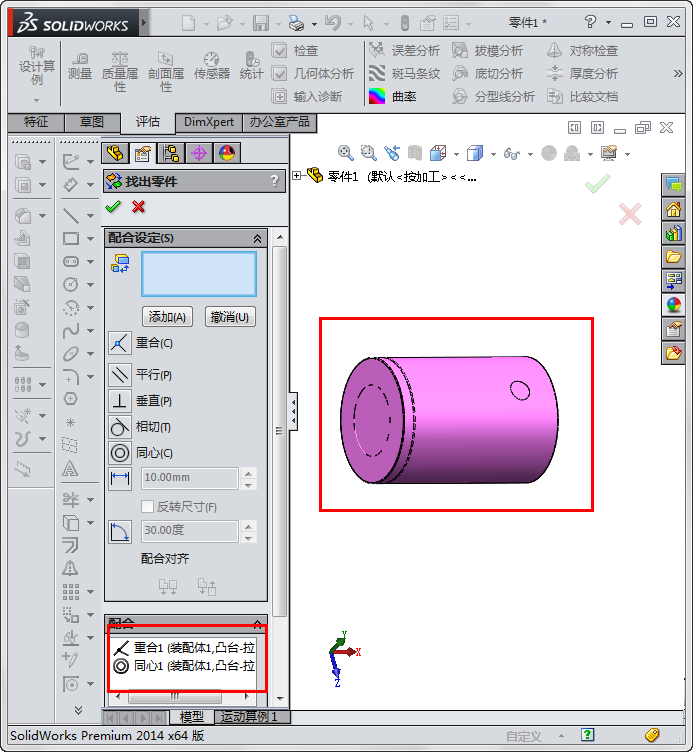Open PropertyManager tab icon

point(143,153)
